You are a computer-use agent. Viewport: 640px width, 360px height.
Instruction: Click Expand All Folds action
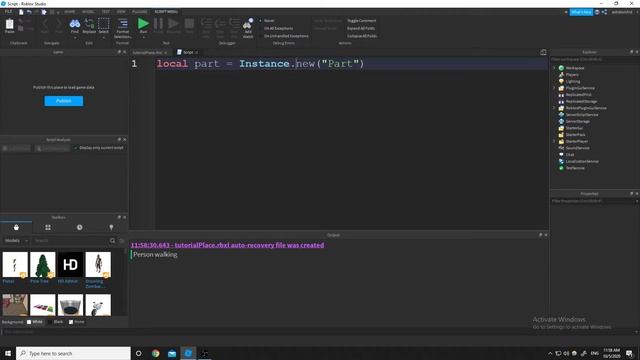click(361, 28)
